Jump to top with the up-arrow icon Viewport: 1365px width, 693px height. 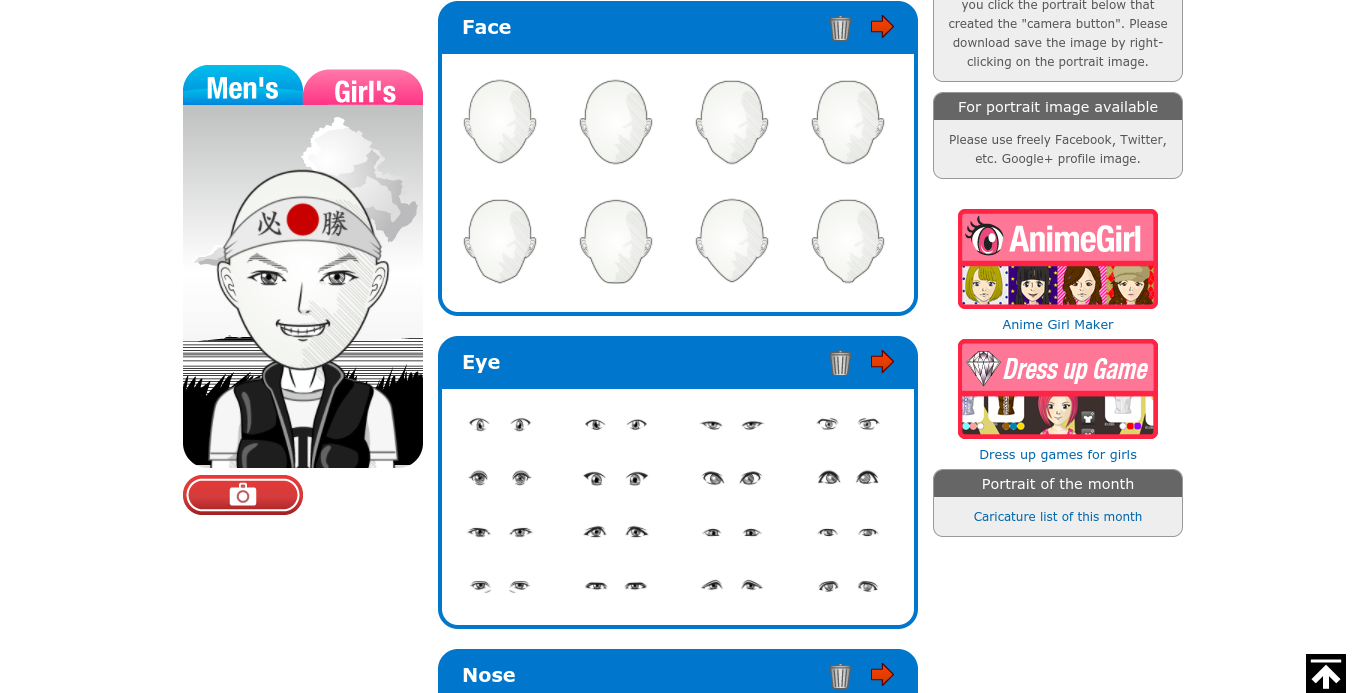[1326, 673]
